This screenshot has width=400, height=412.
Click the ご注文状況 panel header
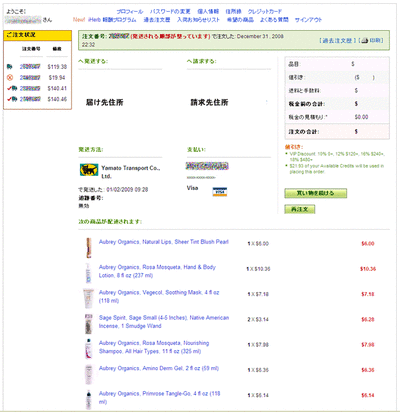click(37, 35)
